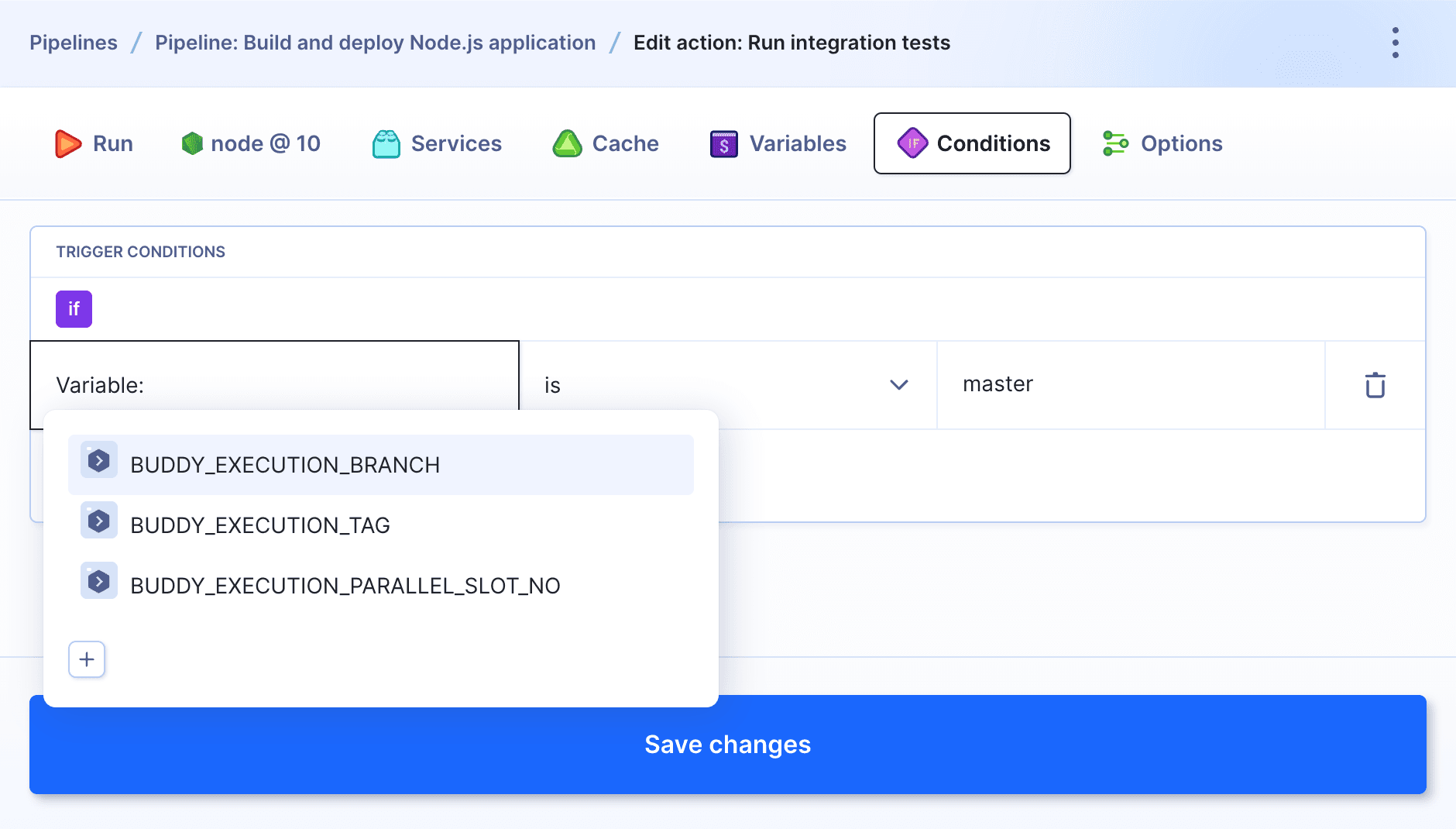Click the 'master' value input field

pyautogui.click(x=1129, y=385)
